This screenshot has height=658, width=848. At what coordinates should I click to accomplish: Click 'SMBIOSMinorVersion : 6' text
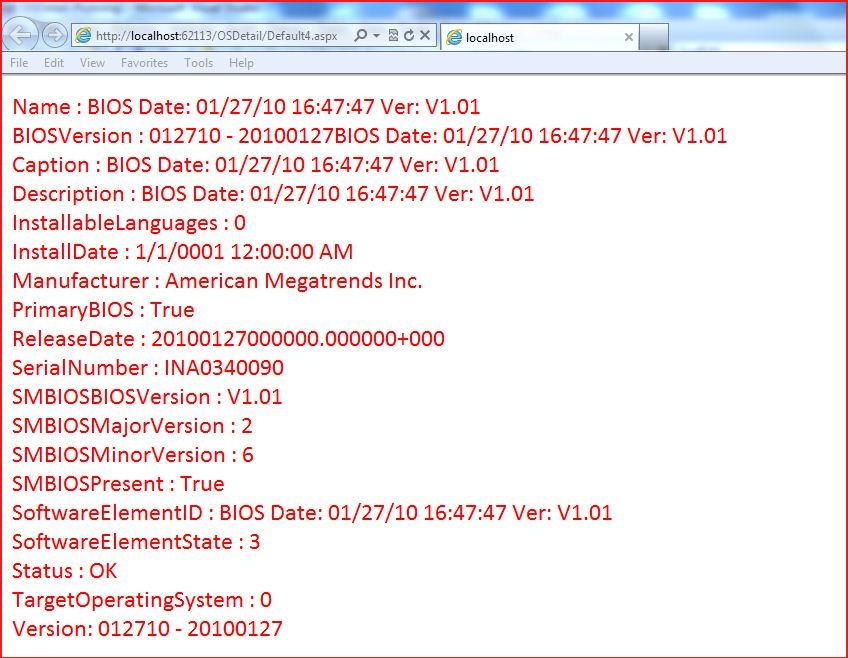tap(132, 455)
